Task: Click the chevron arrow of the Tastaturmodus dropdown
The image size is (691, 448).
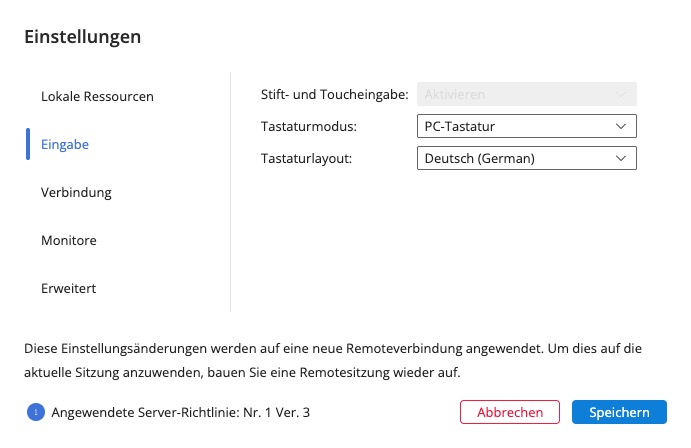Action: [621, 127]
